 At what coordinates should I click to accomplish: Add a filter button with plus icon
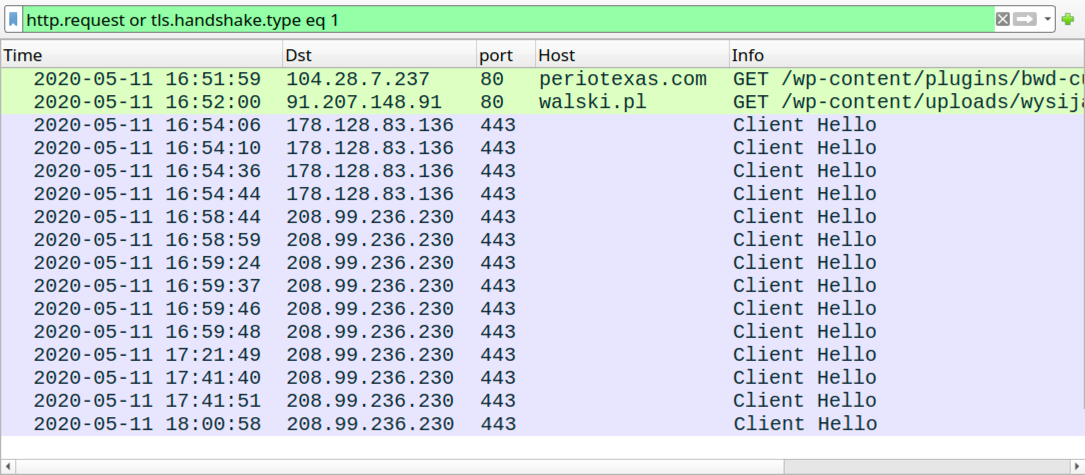point(1067,19)
